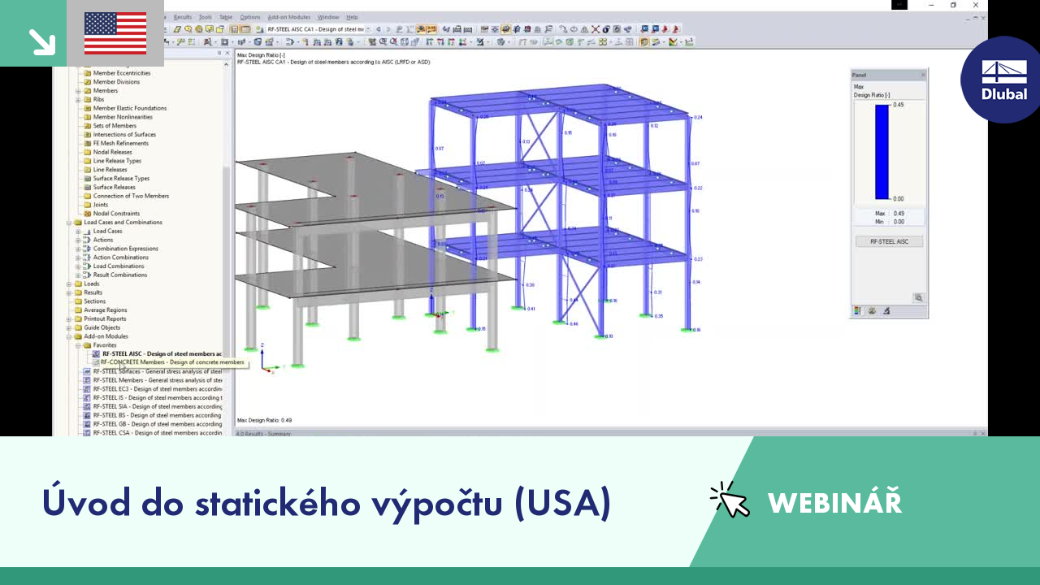The image size is (1040, 585).
Task: Click the RF-STEEL AISC button in Panel
Action: click(889, 241)
